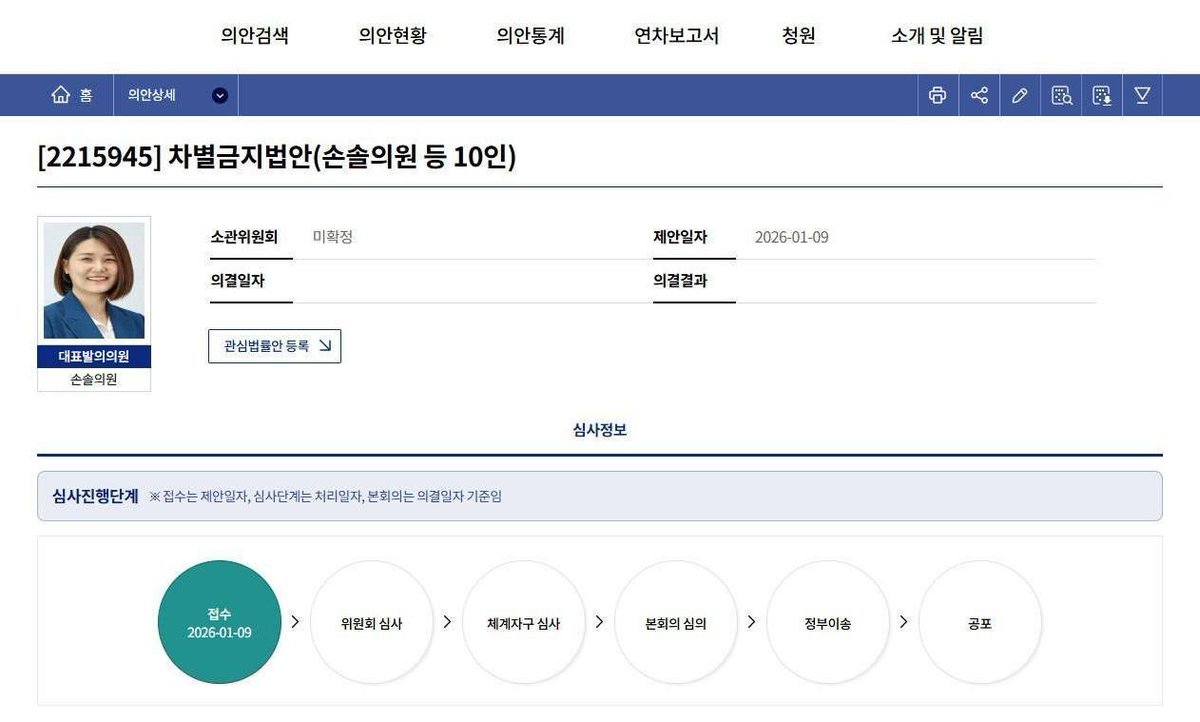Click the 정부이송 stage circle

click(828, 622)
